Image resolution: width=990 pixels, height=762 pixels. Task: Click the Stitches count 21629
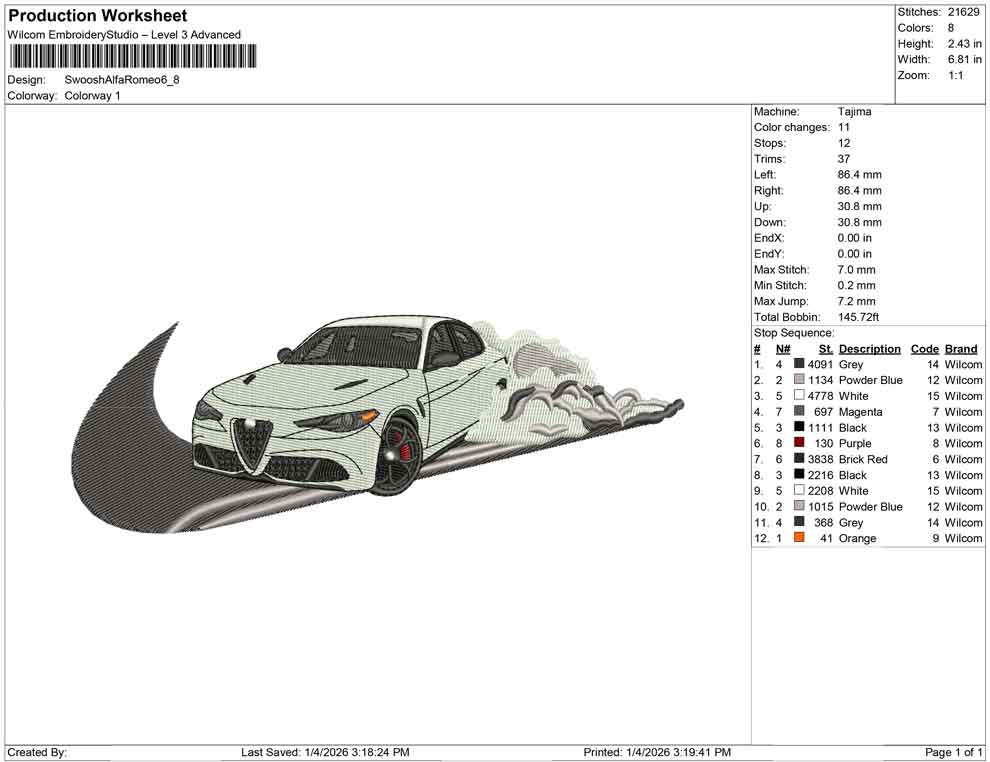coord(964,12)
